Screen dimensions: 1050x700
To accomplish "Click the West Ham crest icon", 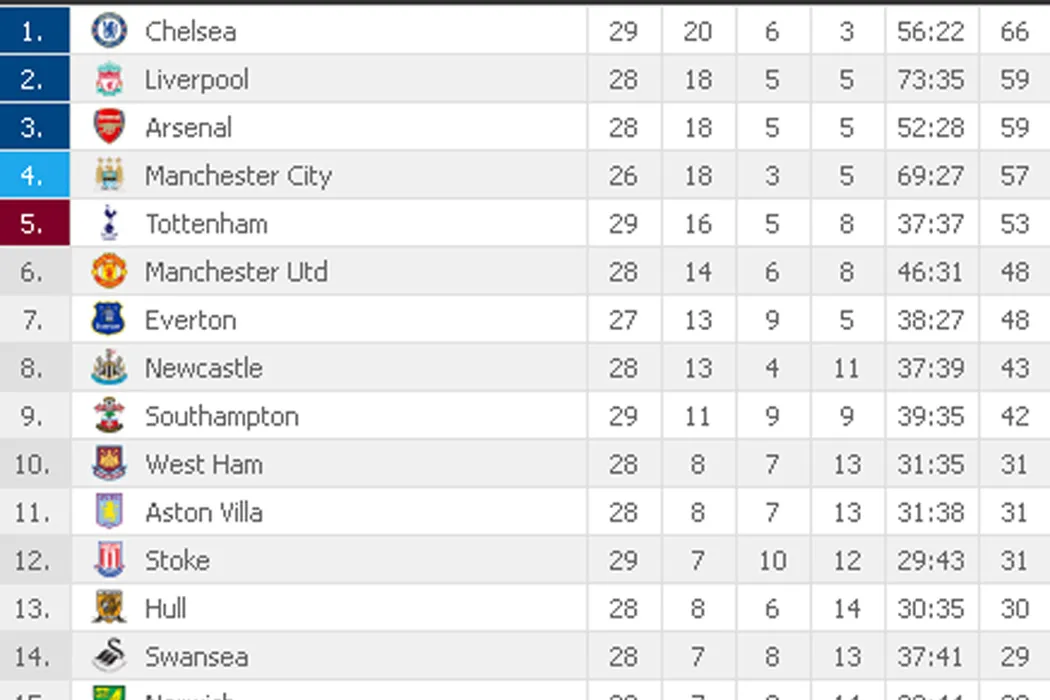I will (108, 464).
